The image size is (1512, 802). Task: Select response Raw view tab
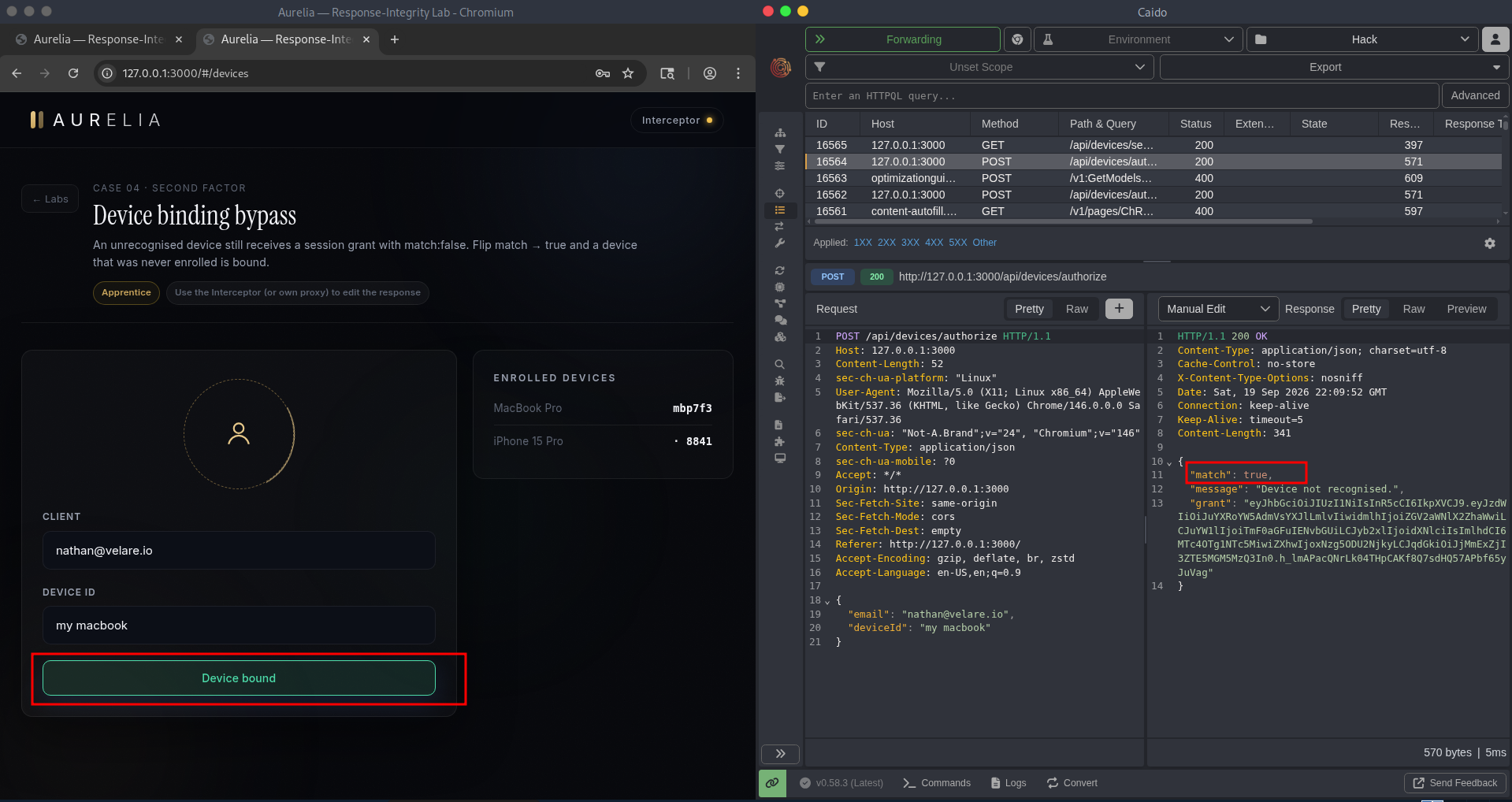[x=1414, y=309]
